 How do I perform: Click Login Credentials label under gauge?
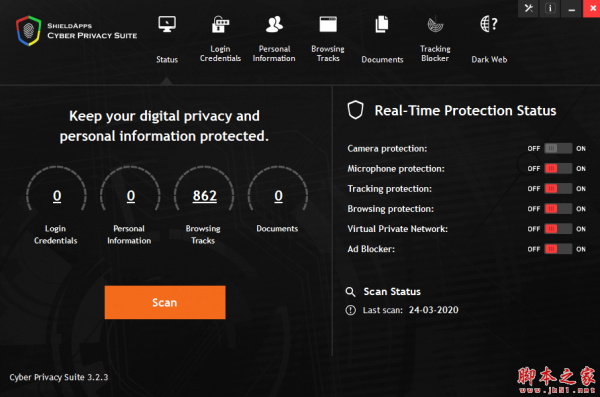55,235
